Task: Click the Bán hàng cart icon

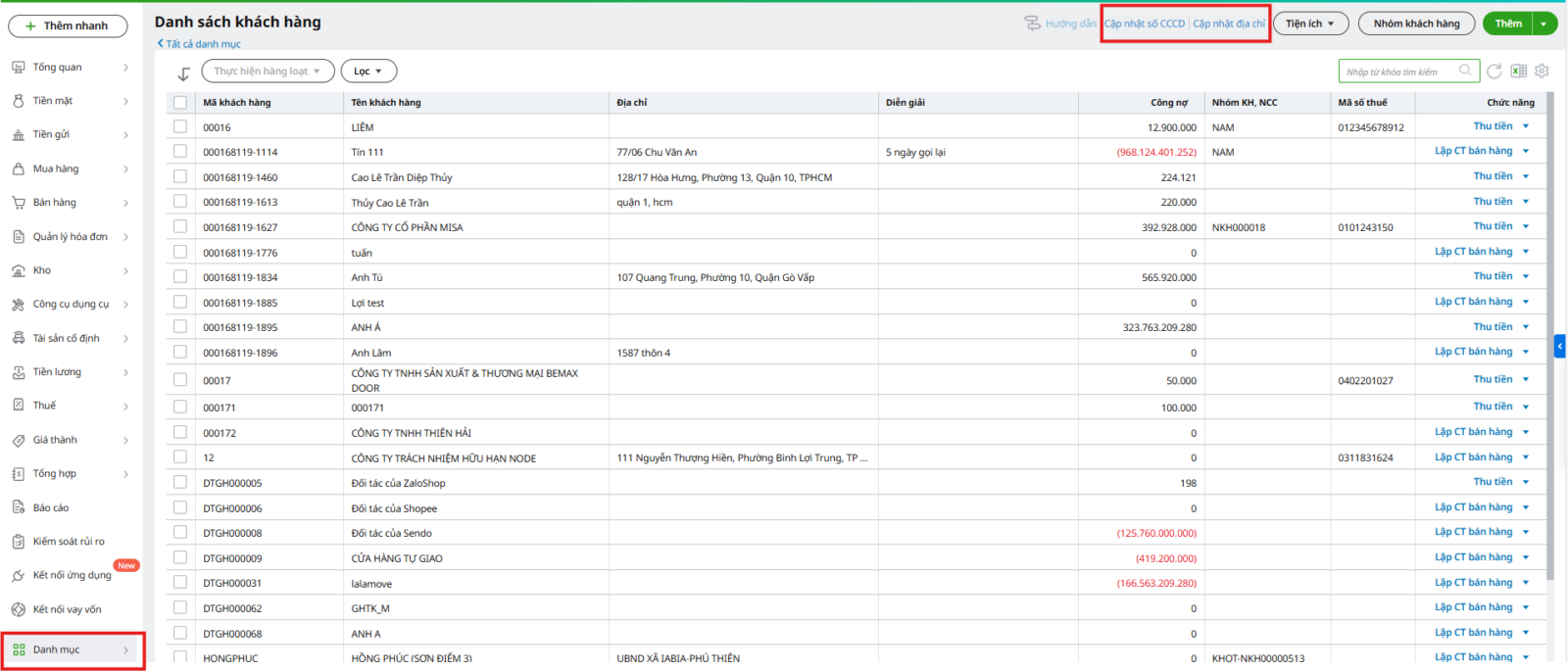Action: (x=19, y=203)
